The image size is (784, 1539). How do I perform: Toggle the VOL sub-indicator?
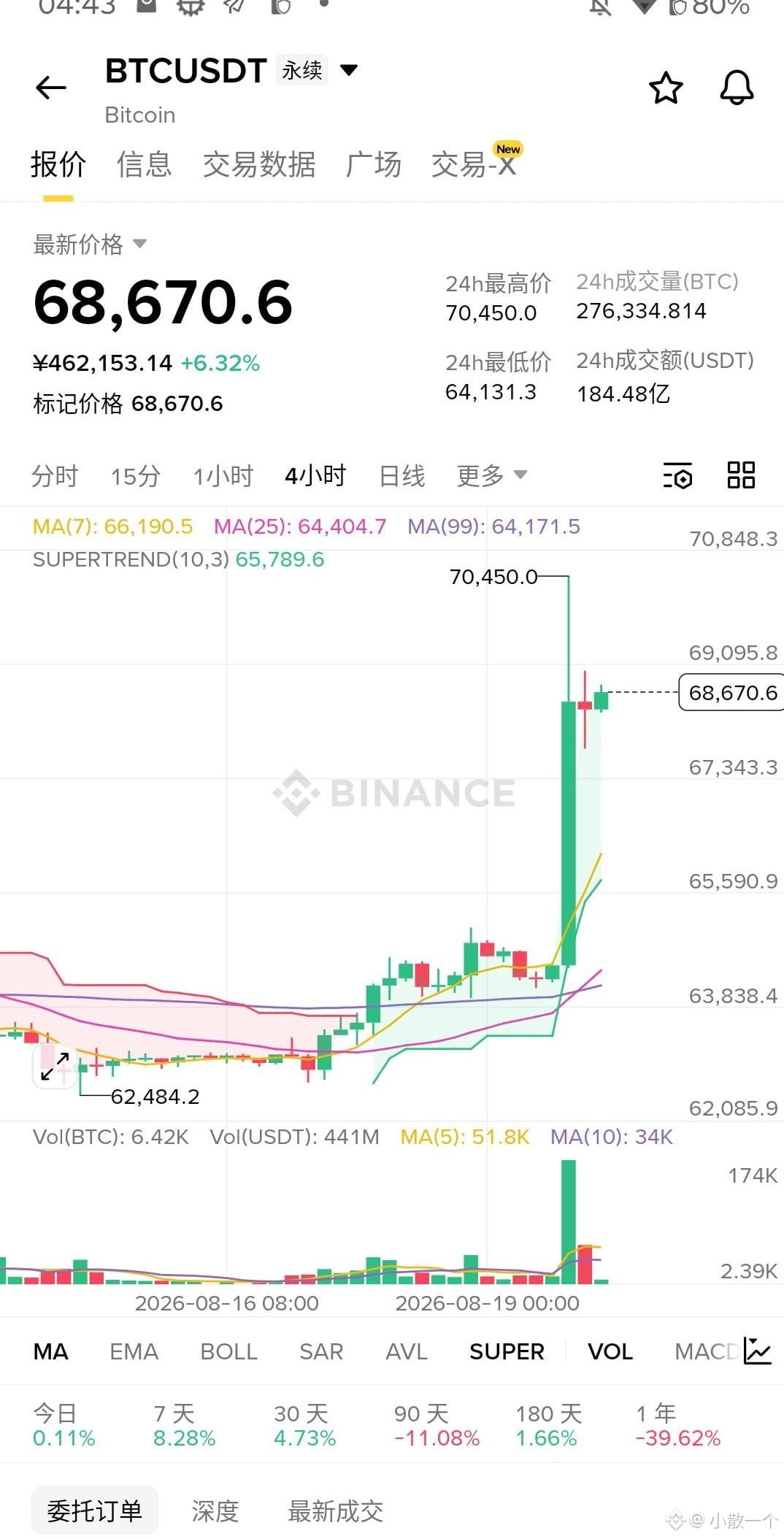pyautogui.click(x=610, y=1351)
